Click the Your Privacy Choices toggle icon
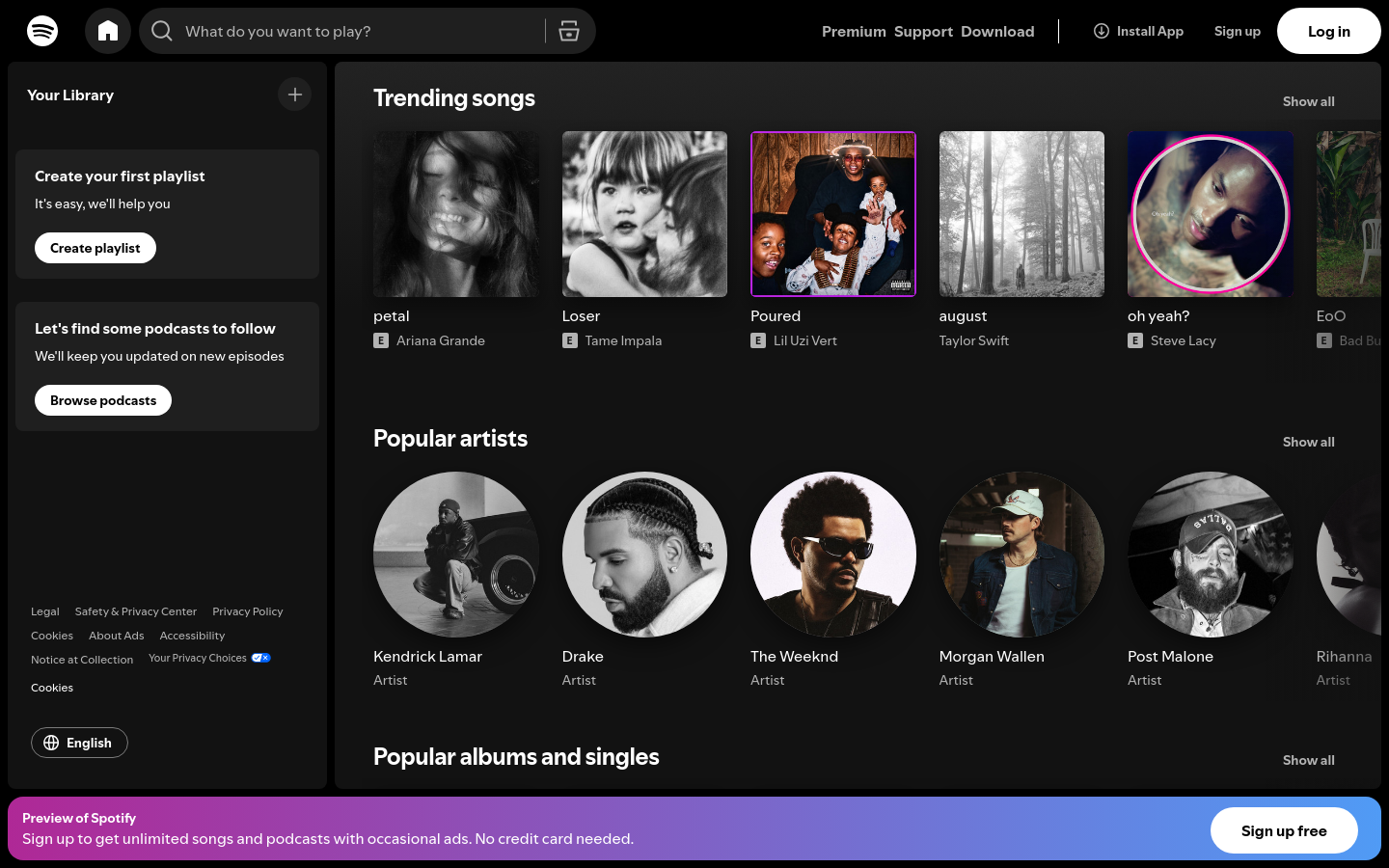Screen dimensions: 1389x868 pos(261,658)
